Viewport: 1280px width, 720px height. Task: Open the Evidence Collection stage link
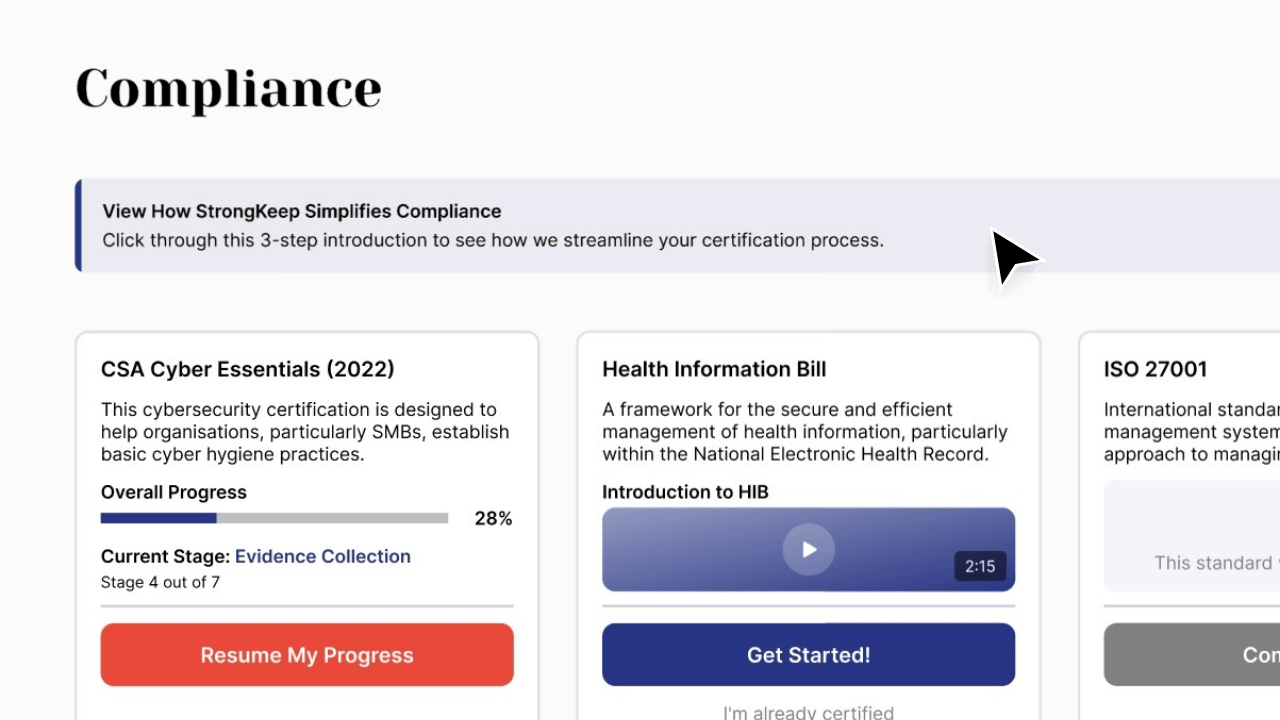(x=322, y=556)
